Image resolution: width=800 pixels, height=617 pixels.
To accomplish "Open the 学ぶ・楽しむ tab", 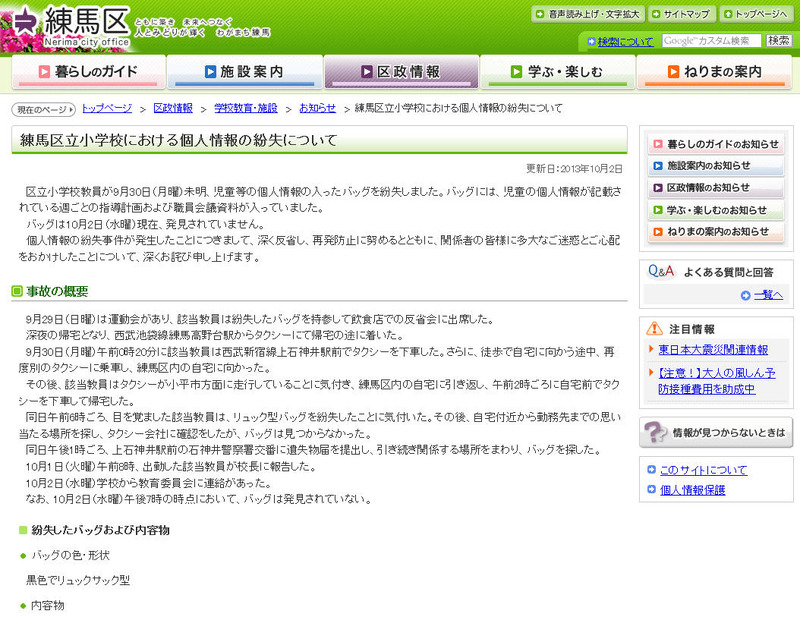I will [x=556, y=72].
